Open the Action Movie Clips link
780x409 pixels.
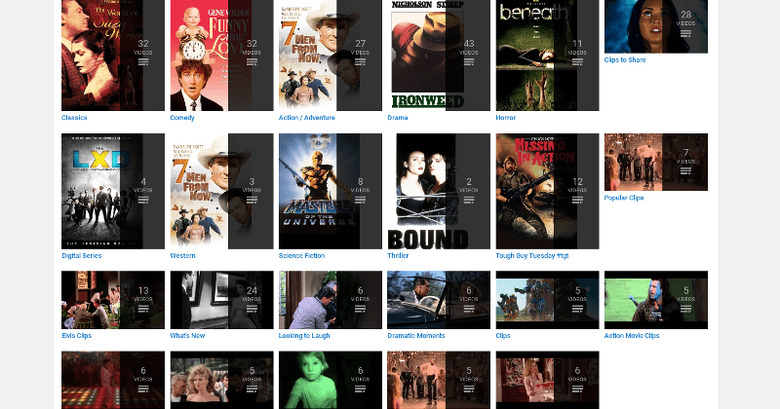(x=632, y=336)
